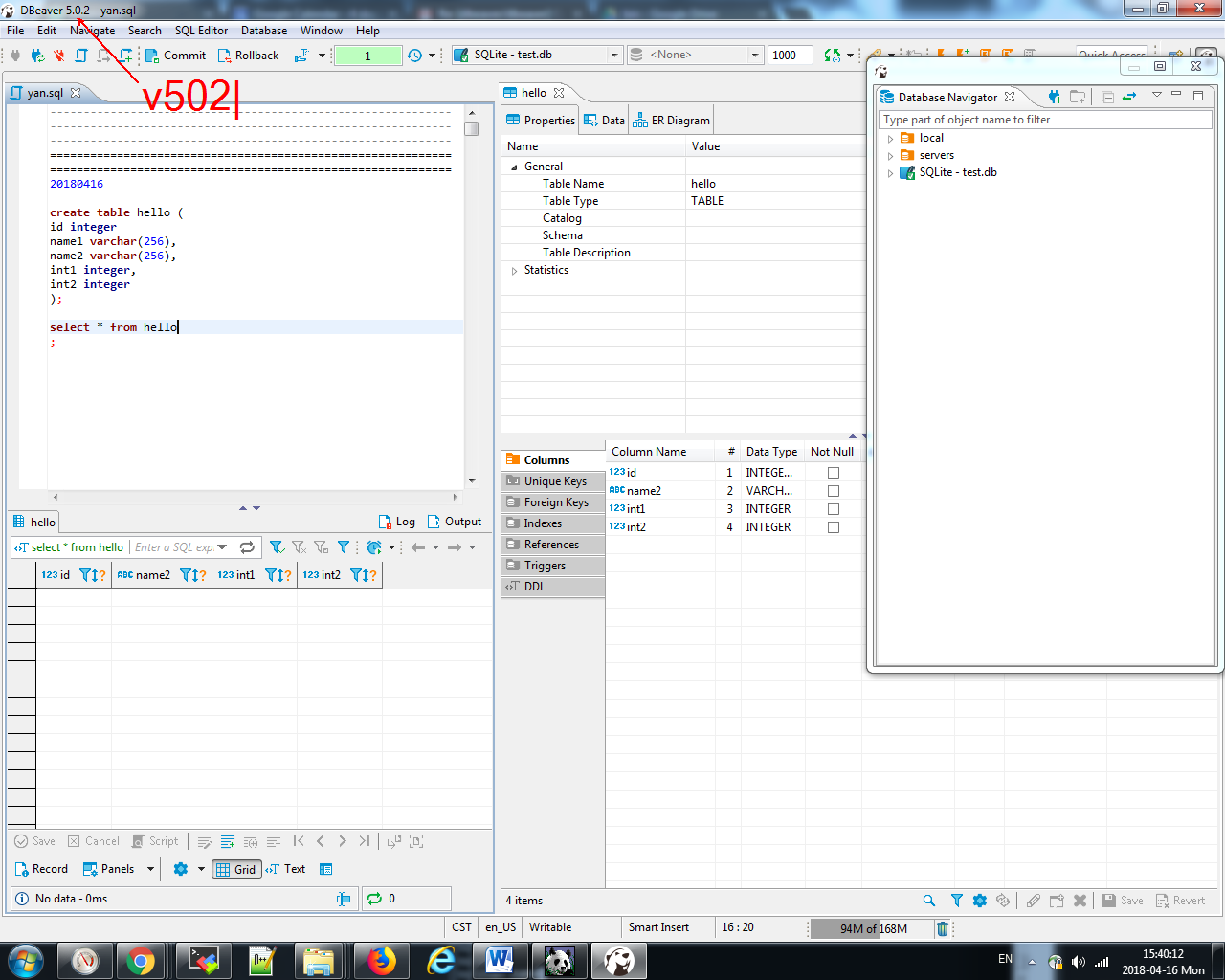The width and height of the screenshot is (1225, 980).
Task: Switch to the Data tab
Action: (x=604, y=121)
